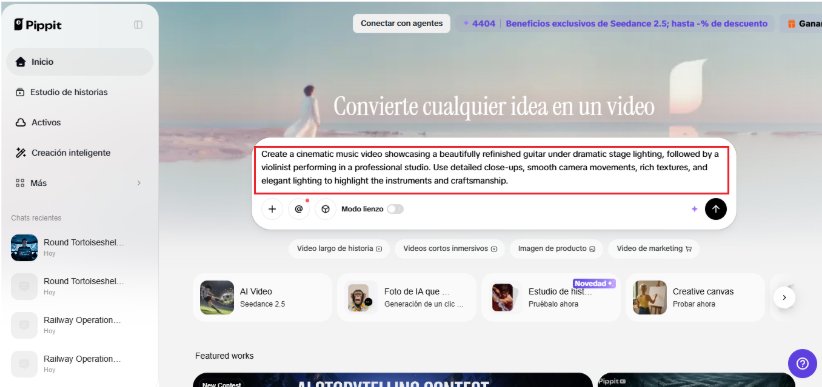The height and width of the screenshot is (387, 822).
Task: Click Chats recientes label
Action: point(36,218)
